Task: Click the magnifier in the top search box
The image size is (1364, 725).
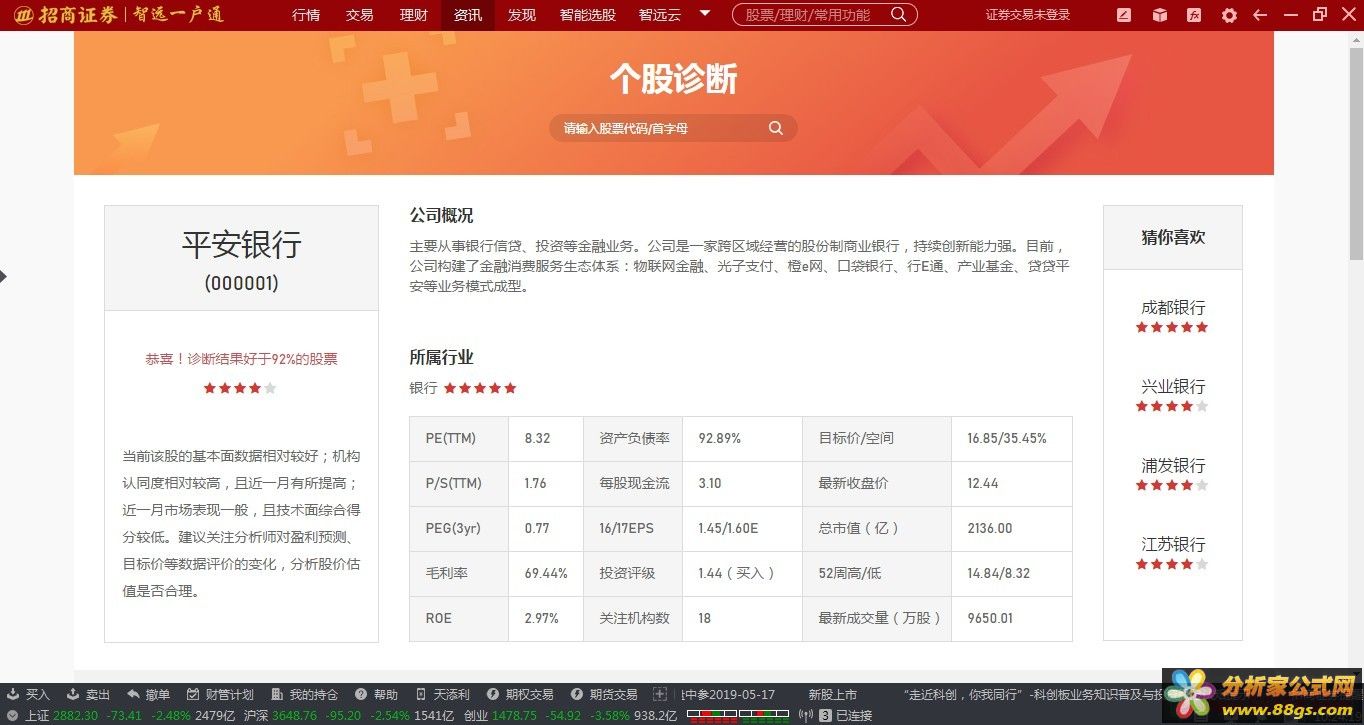Action: [x=899, y=15]
